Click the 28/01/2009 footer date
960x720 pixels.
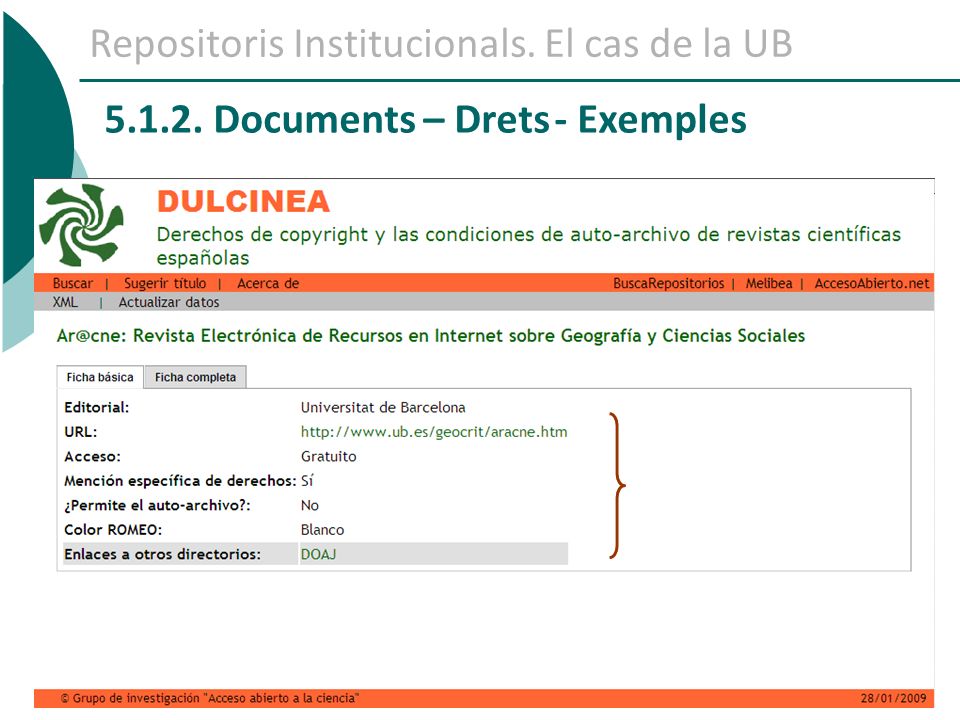(x=893, y=698)
